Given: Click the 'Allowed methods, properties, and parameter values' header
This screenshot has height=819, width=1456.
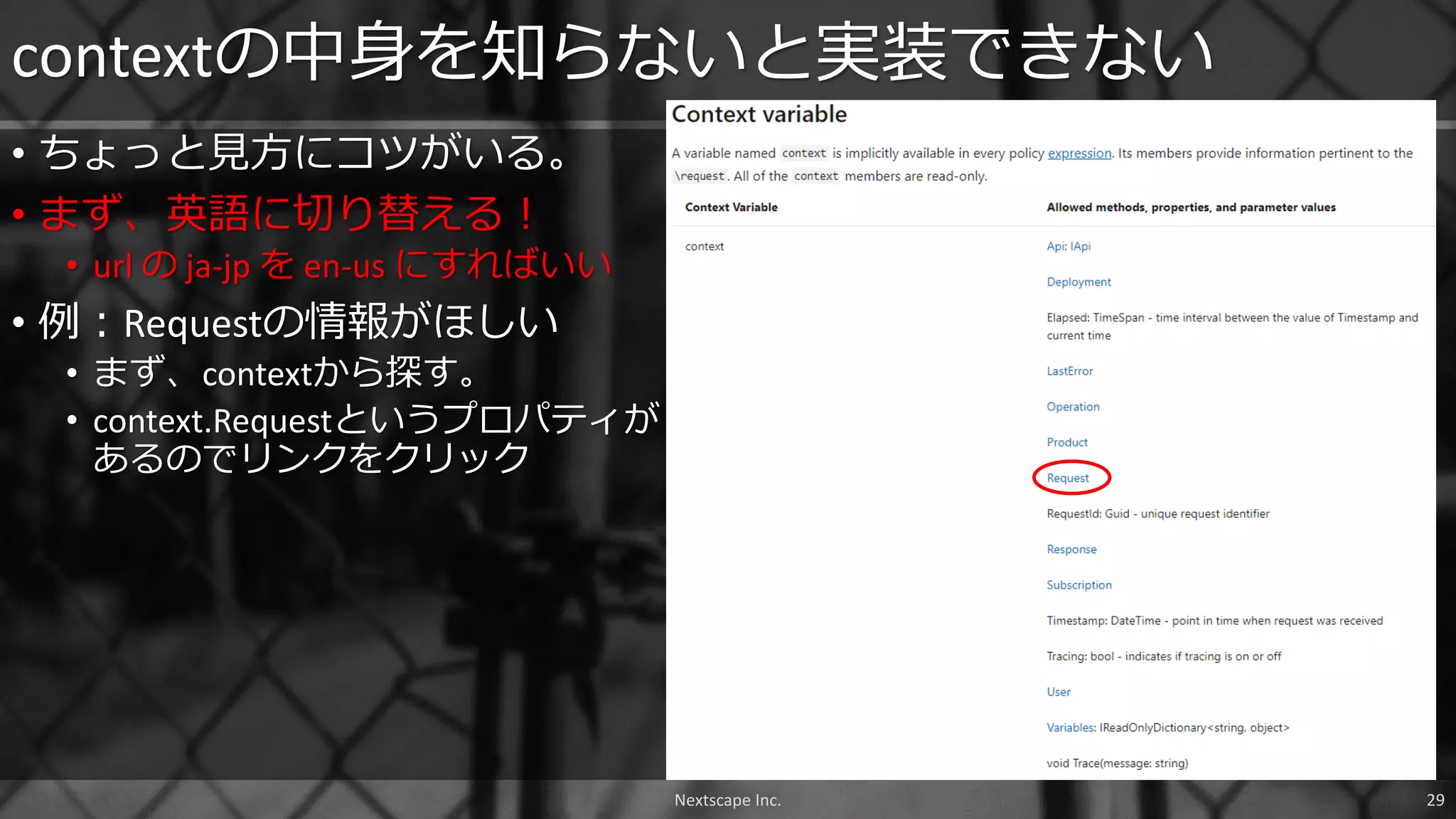Looking at the screenshot, I should point(1191,208).
